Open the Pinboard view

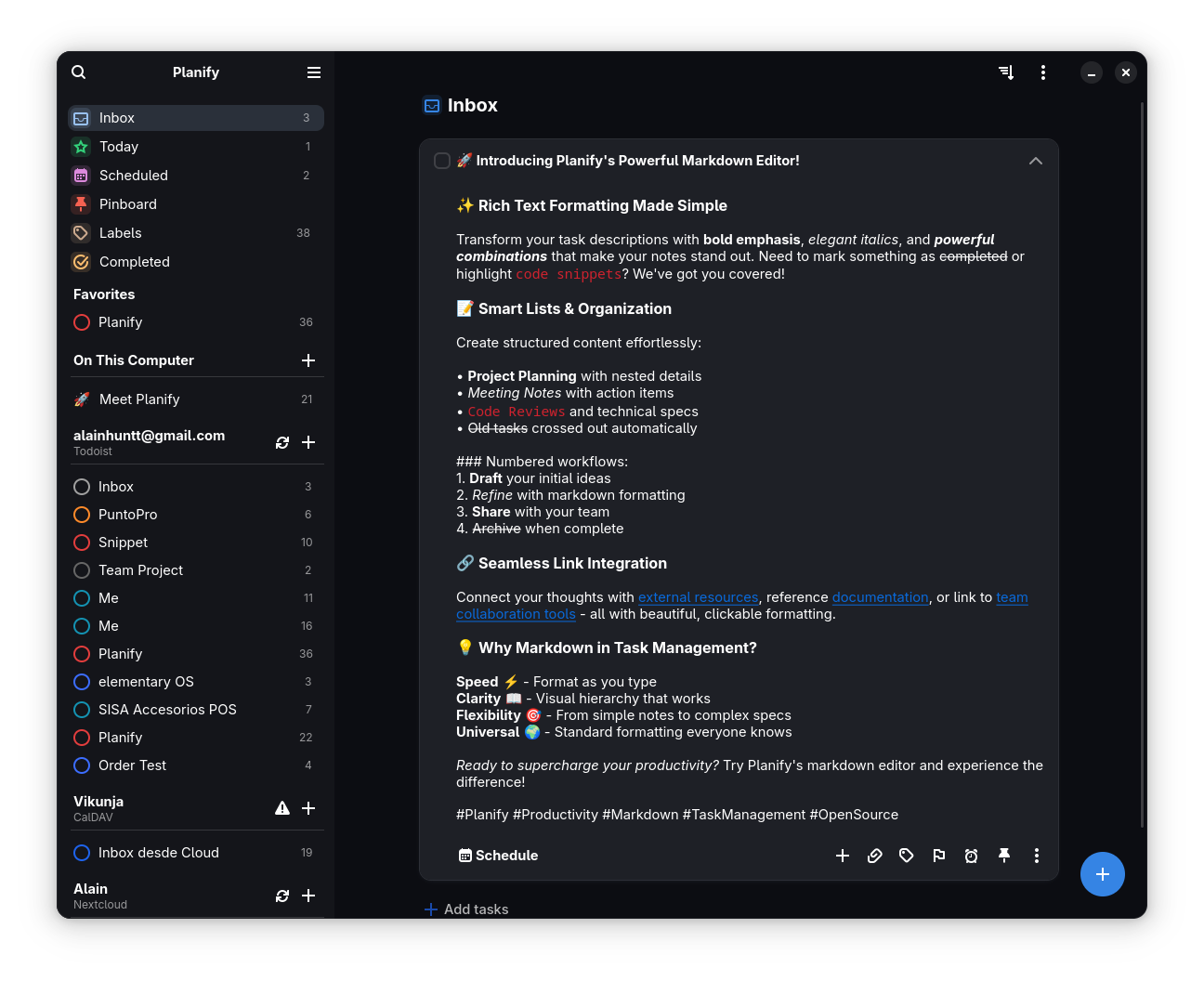196,204
